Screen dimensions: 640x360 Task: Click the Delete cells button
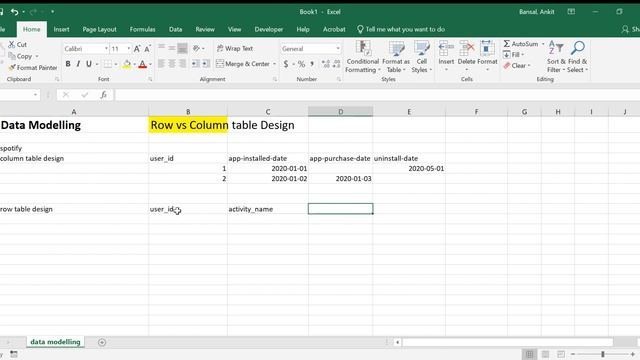tap(467, 55)
